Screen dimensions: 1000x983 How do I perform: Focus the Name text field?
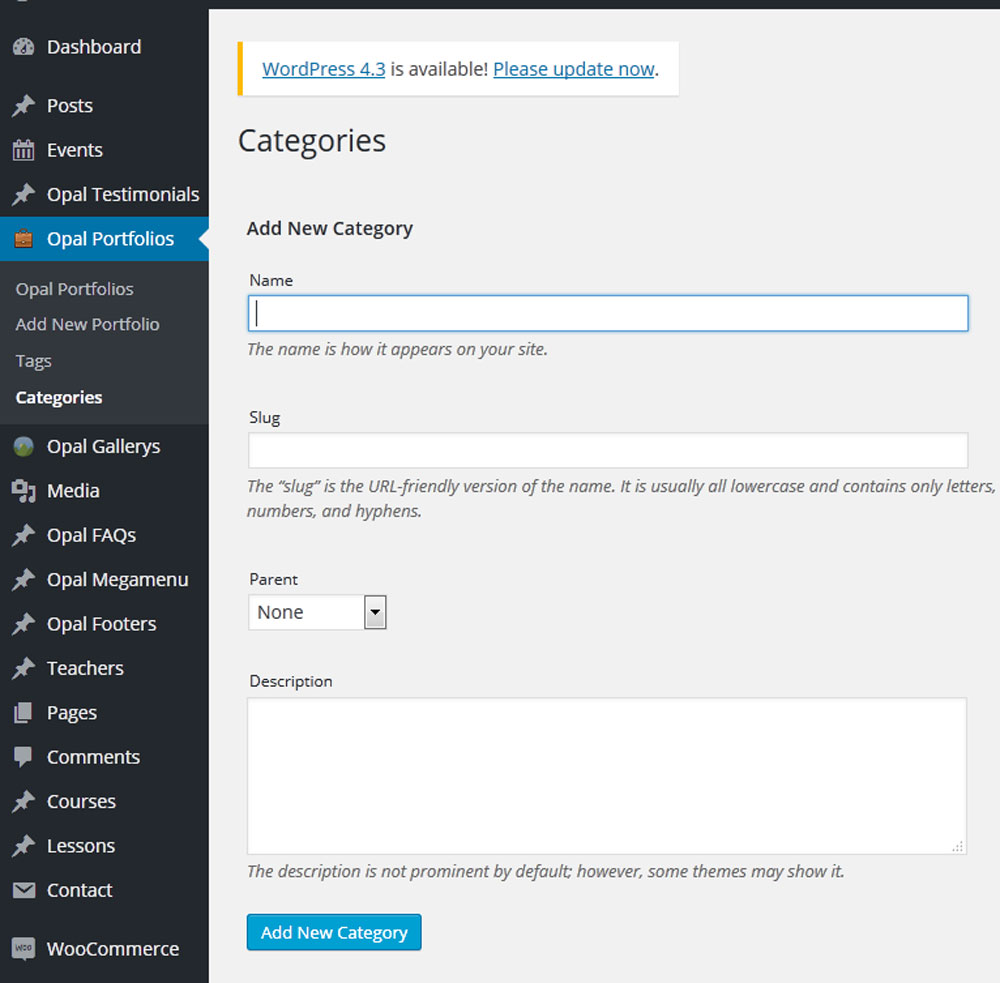click(x=607, y=313)
